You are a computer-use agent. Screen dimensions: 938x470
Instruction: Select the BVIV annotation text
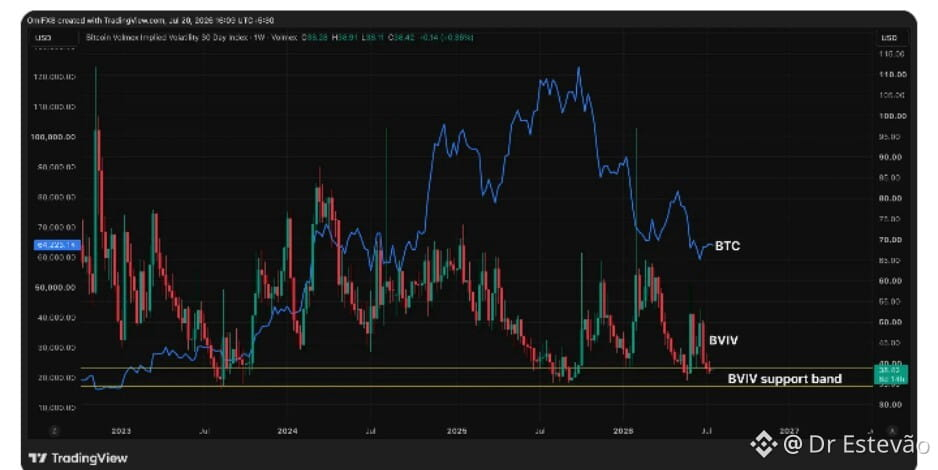(723, 340)
